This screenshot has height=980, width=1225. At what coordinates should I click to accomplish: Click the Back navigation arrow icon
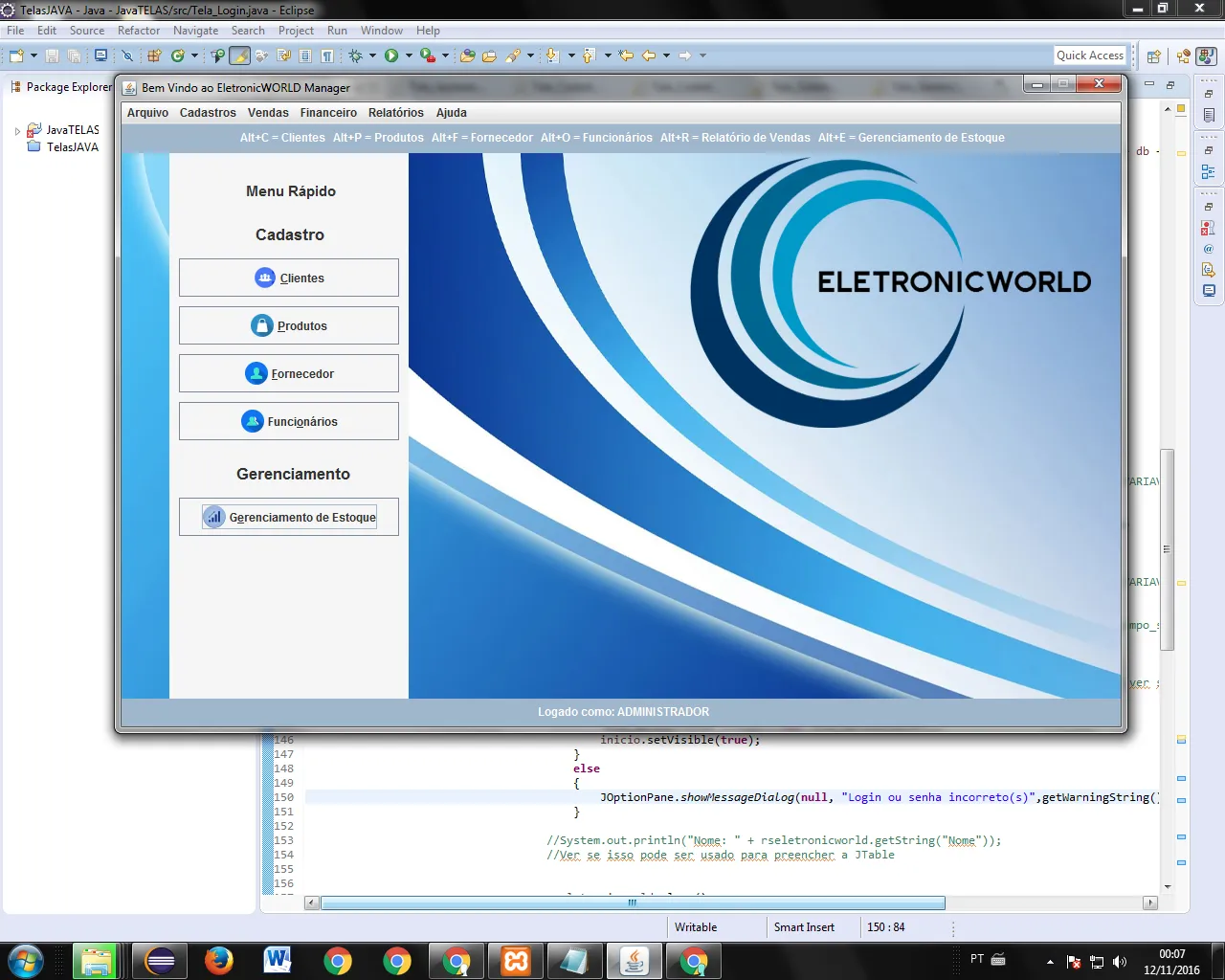point(649,56)
